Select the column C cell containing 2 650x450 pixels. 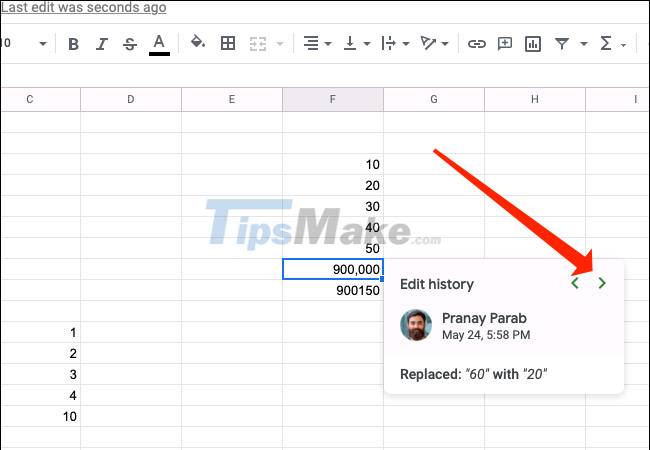tap(41, 353)
